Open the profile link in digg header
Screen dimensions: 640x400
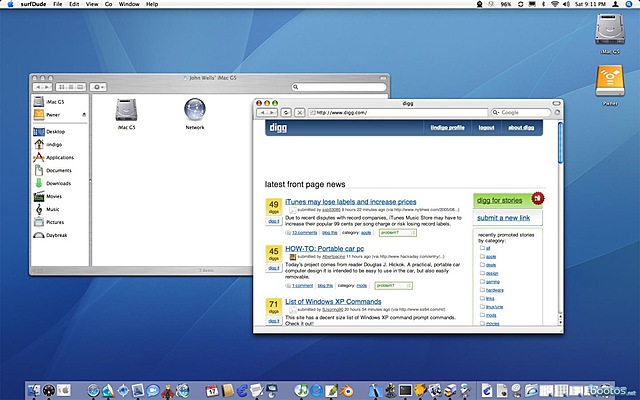[447, 128]
